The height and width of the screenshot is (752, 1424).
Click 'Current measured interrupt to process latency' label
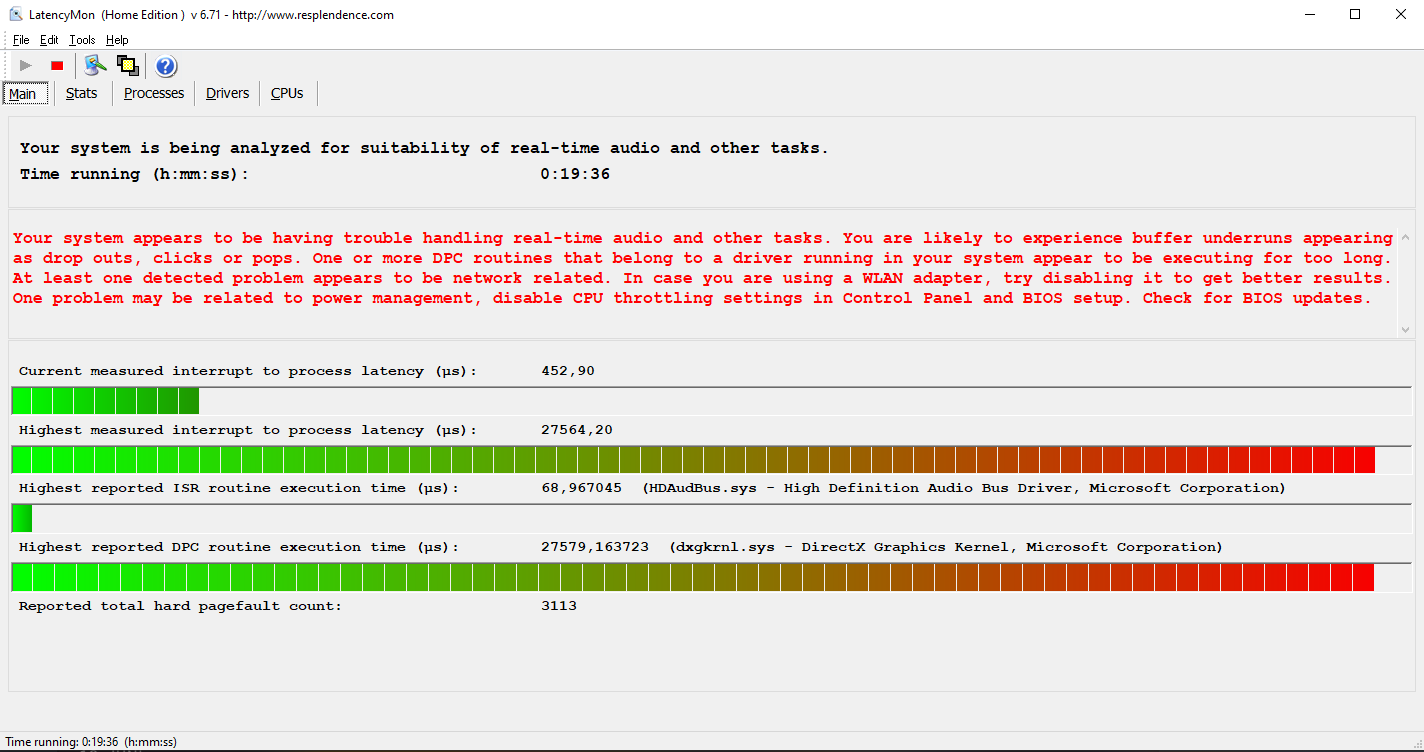point(248,371)
